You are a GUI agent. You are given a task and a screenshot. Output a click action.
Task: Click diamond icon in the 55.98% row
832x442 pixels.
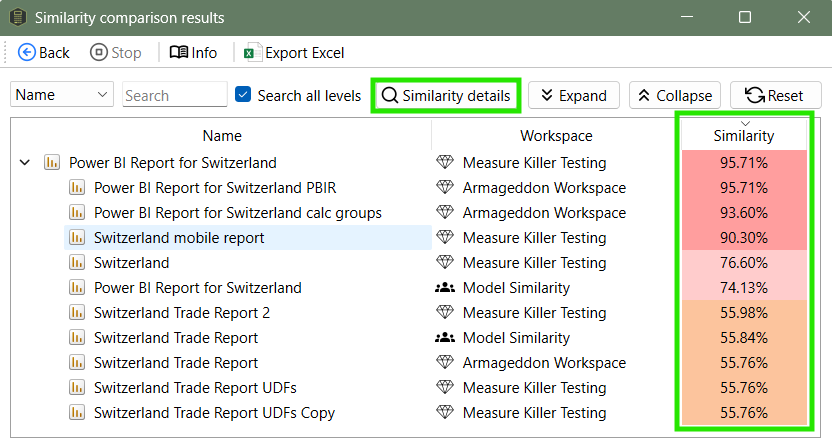tap(445, 312)
